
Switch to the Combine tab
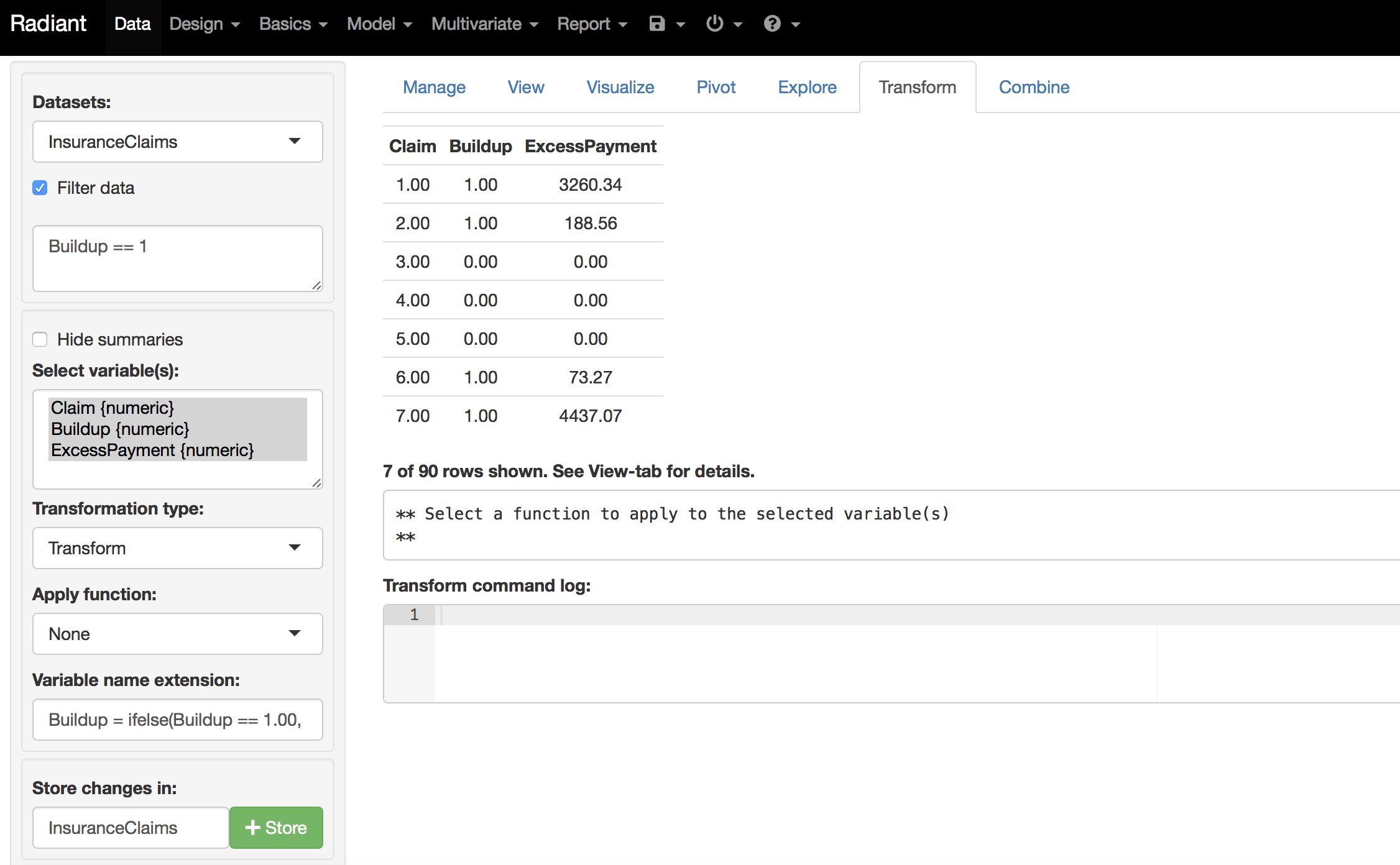tap(1034, 87)
